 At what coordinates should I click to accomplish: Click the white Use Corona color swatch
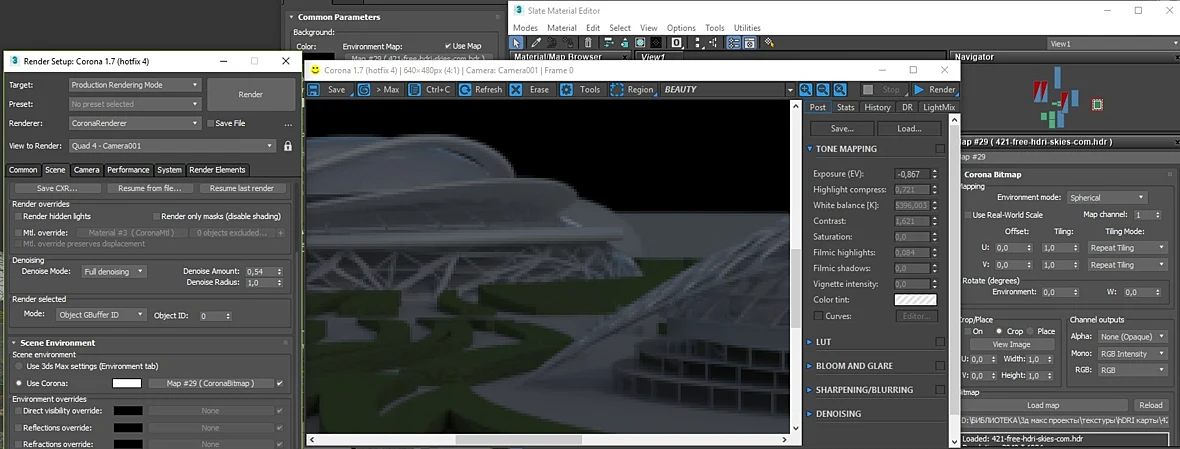tap(127, 384)
